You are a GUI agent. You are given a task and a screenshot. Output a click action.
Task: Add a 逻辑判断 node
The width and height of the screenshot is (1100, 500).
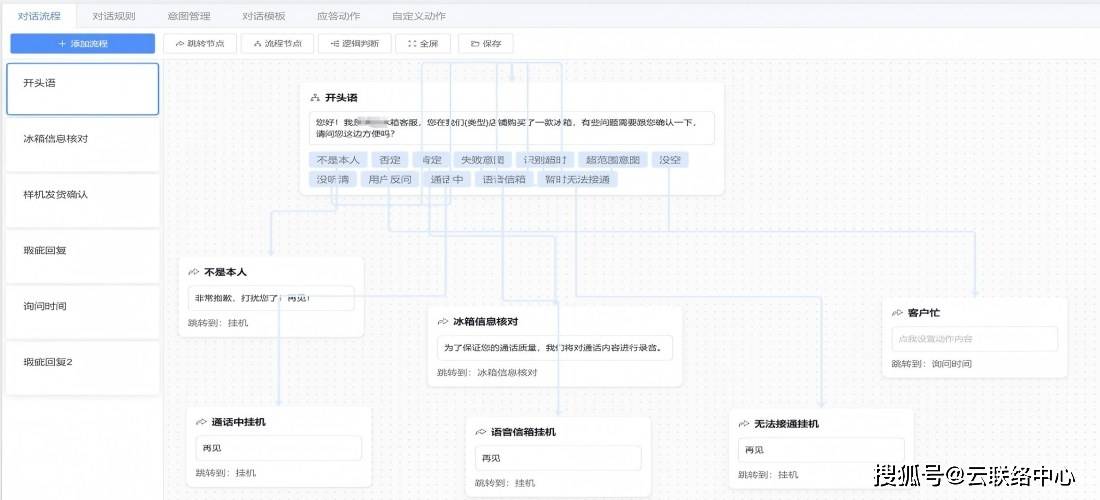tap(355, 44)
